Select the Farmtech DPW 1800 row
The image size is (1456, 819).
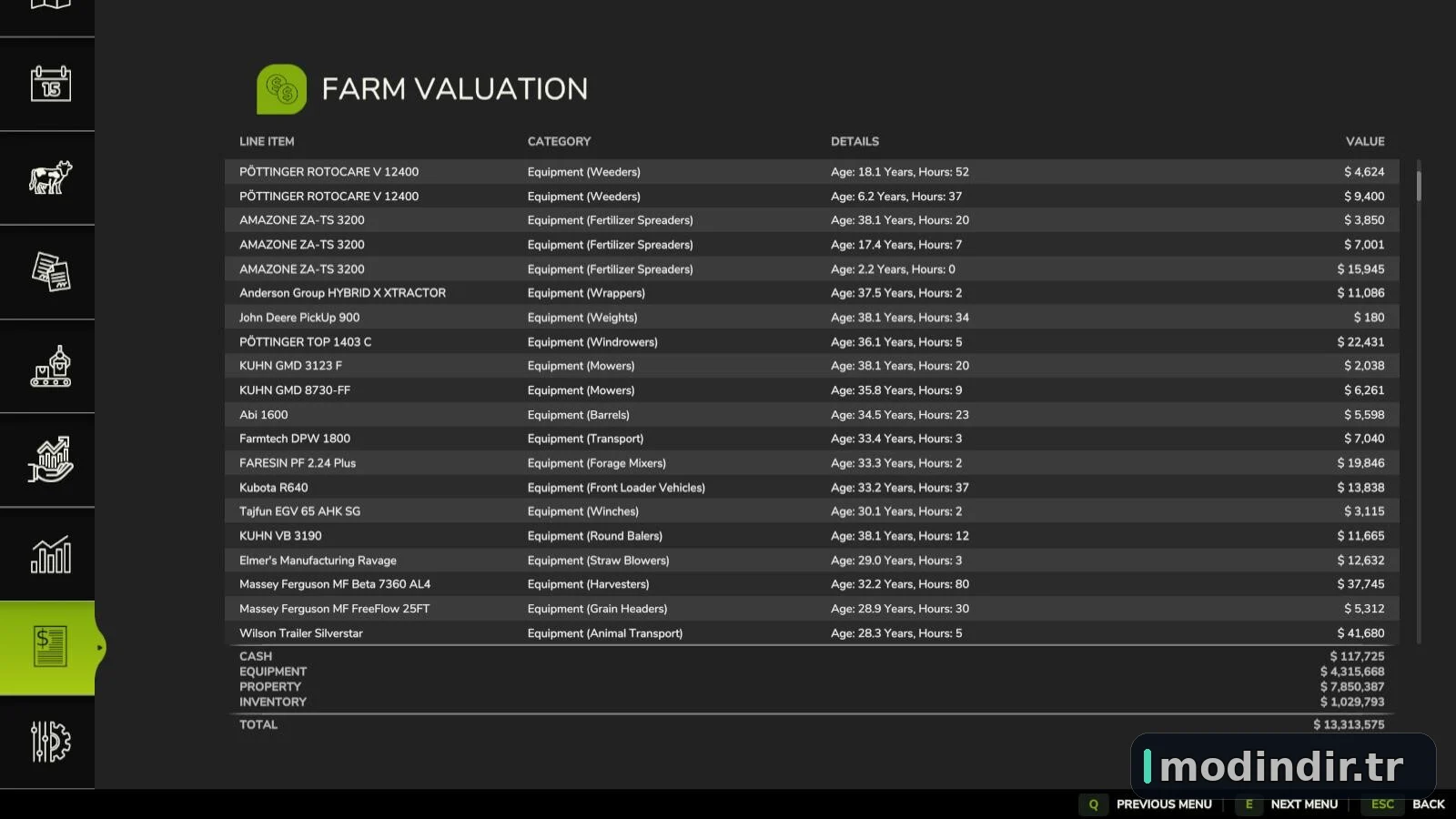[812, 439]
